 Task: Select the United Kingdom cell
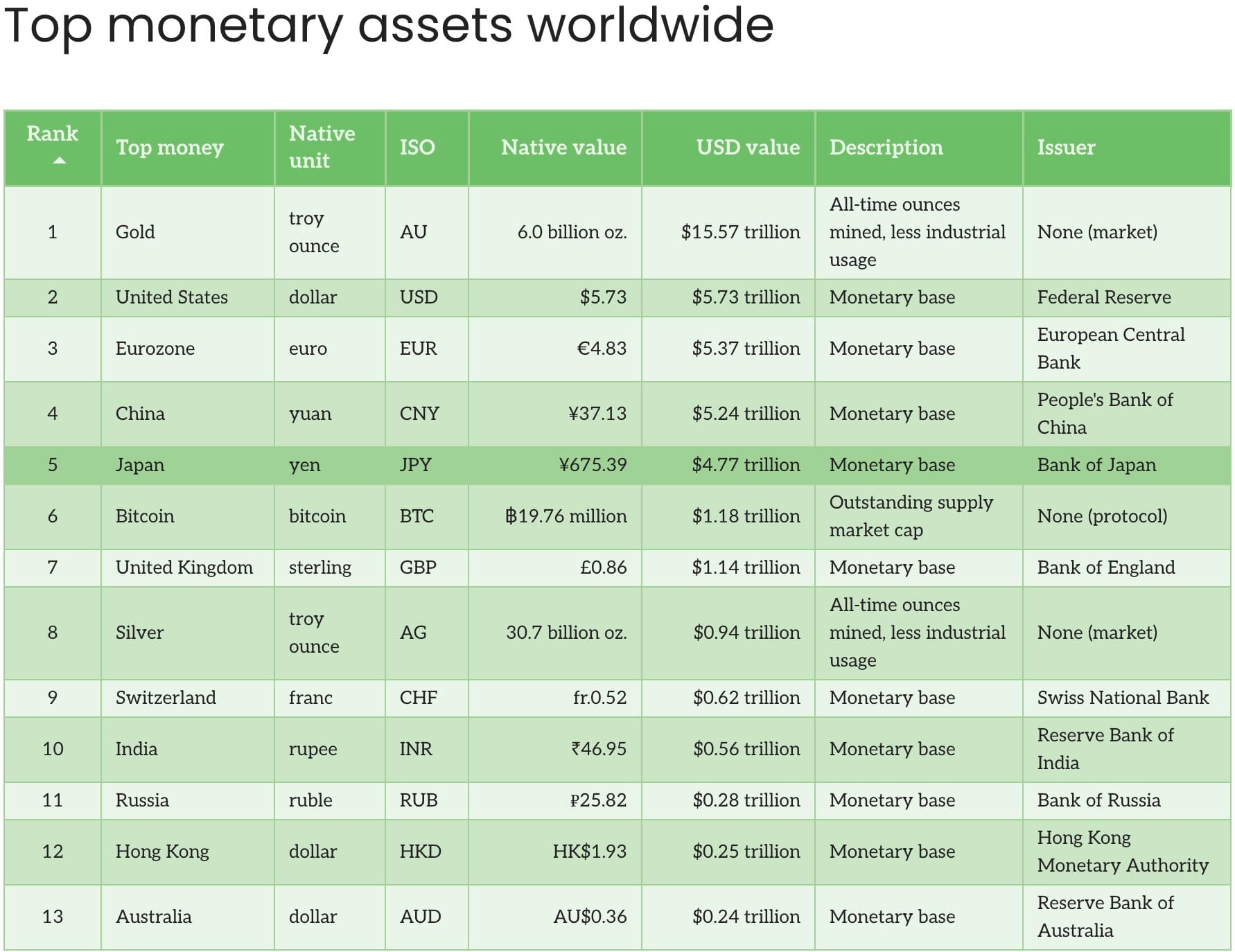click(x=187, y=567)
